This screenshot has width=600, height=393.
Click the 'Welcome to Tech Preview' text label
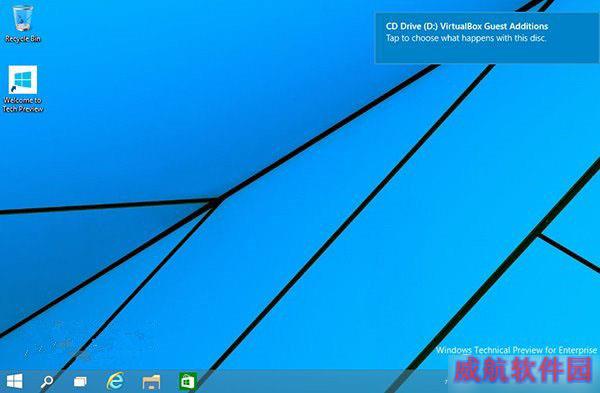23,104
